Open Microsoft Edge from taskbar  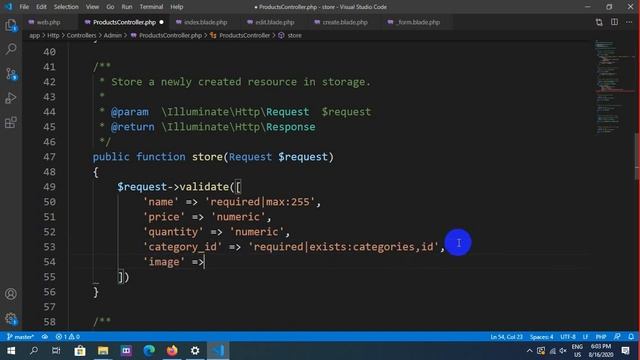149,351
